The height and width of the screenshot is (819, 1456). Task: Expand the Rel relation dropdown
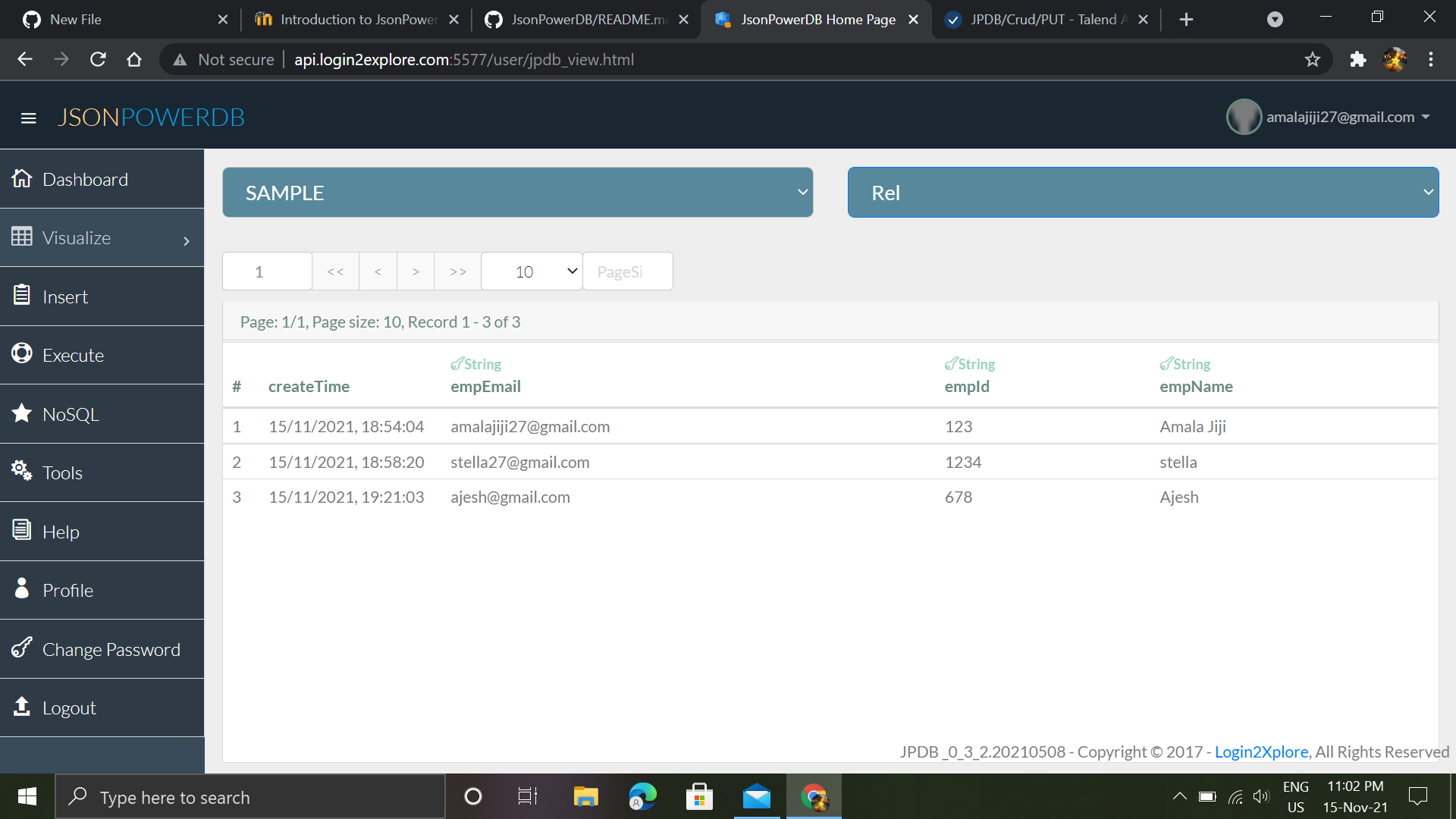coord(1144,192)
